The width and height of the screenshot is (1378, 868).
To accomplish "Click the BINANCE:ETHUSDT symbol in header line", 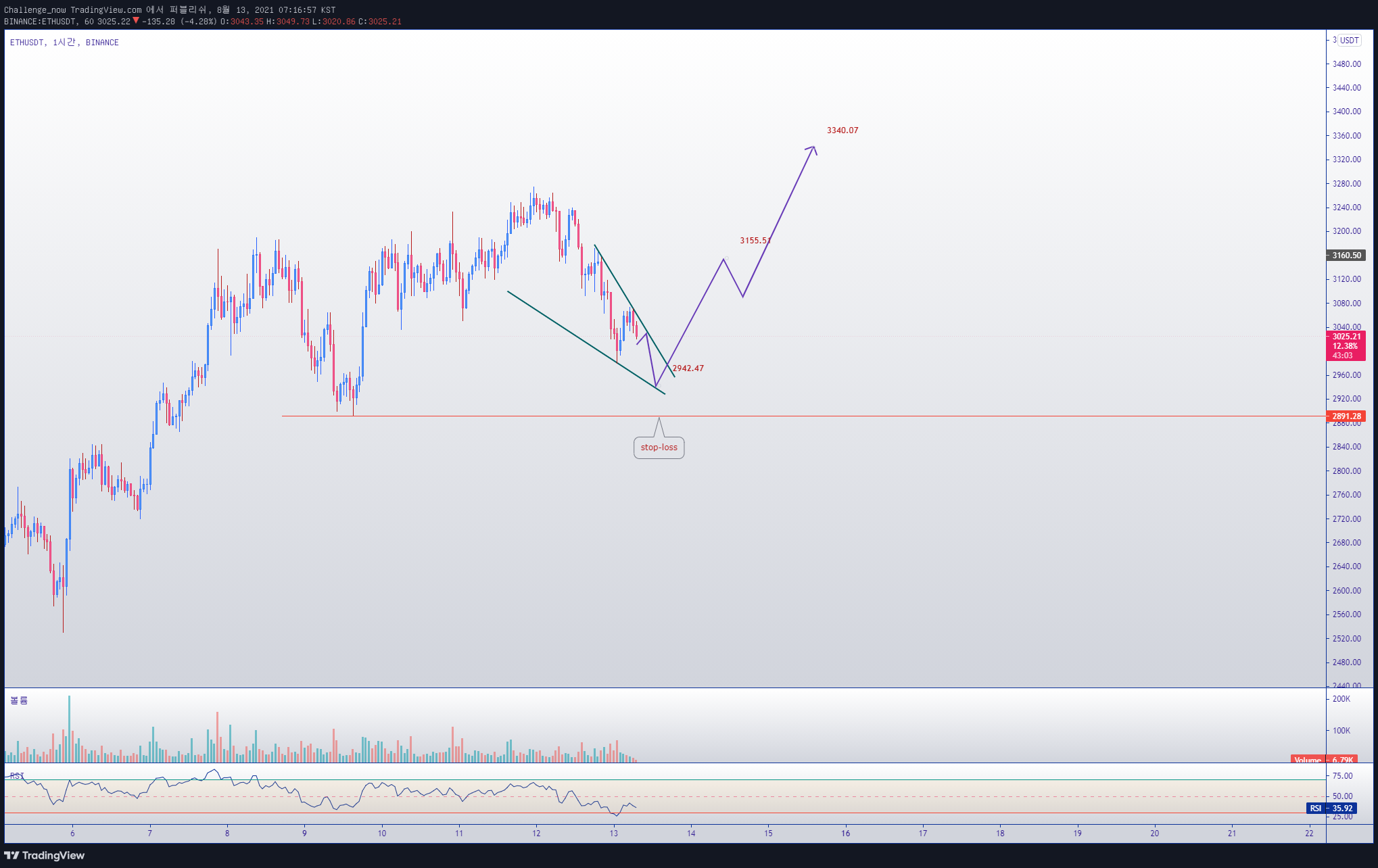I will click(40, 22).
